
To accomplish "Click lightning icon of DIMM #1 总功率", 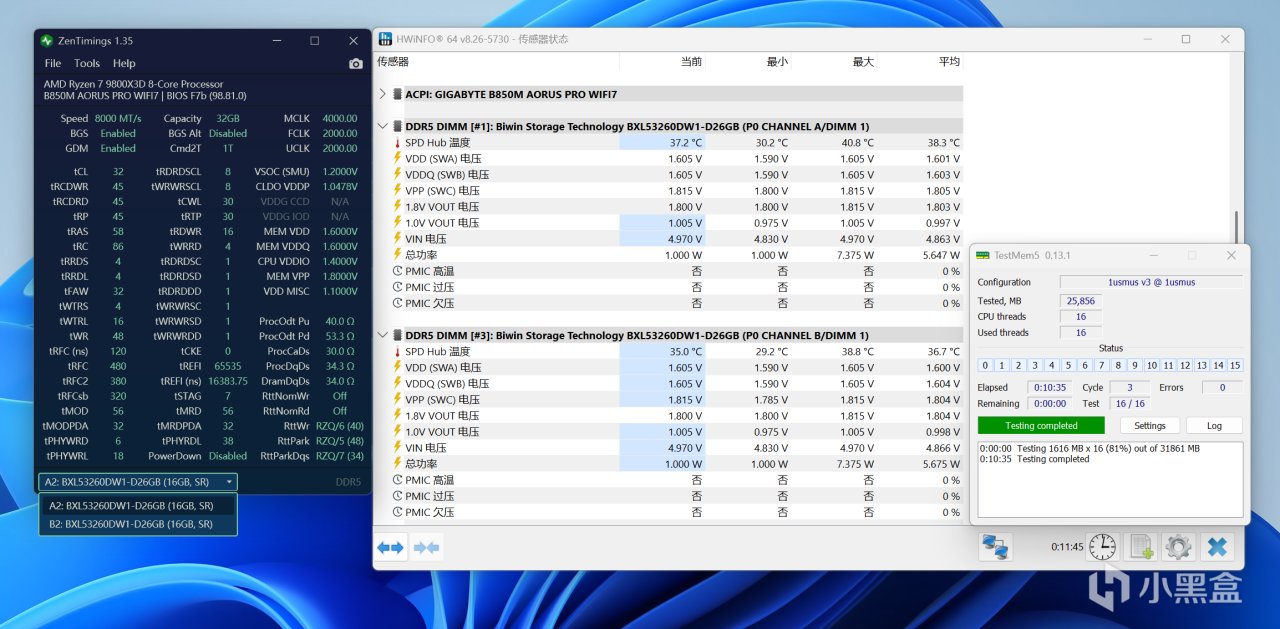I will click(397, 255).
